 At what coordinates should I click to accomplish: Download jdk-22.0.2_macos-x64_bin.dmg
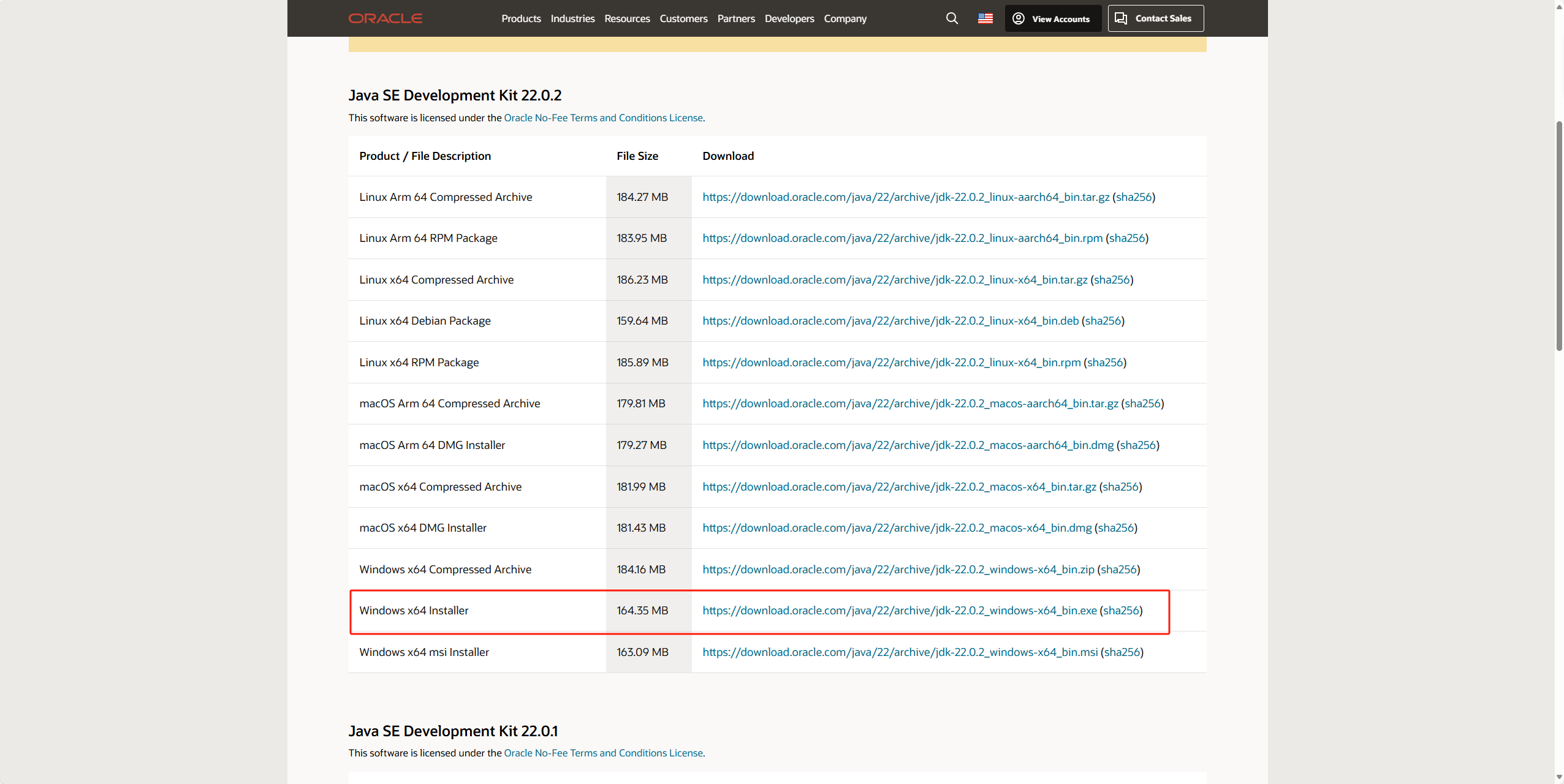pyautogui.click(x=897, y=528)
